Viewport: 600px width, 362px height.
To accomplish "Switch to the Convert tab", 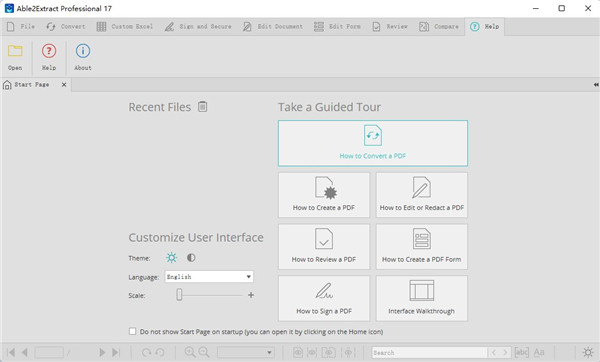I will tap(65, 26).
